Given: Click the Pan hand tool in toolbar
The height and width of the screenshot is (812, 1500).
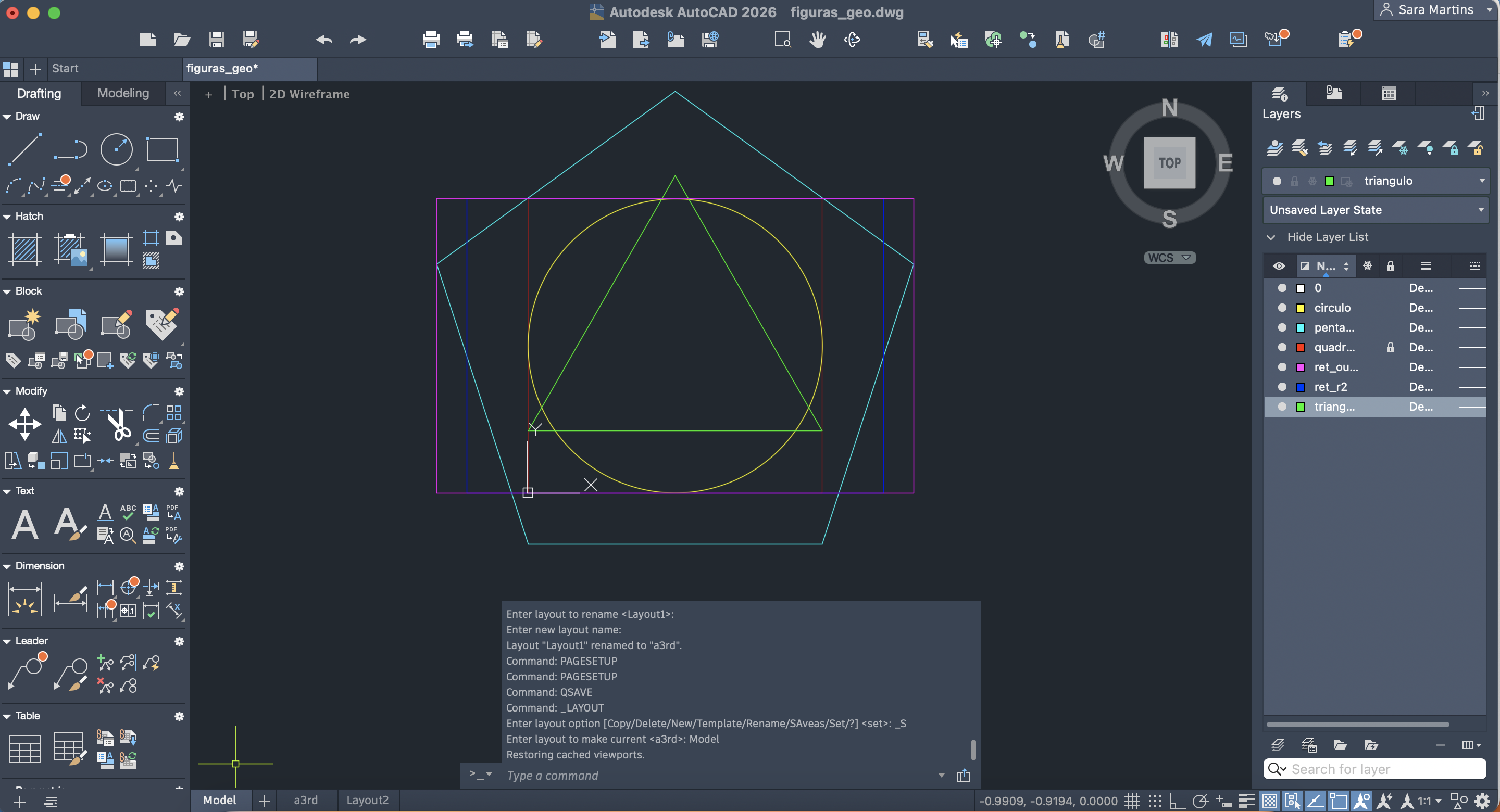Looking at the screenshot, I should (x=817, y=40).
